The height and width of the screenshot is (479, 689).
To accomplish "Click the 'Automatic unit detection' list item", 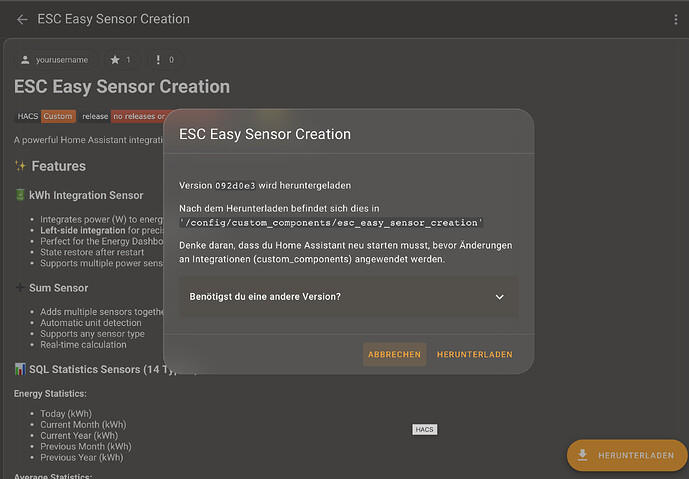I will (x=91, y=323).
